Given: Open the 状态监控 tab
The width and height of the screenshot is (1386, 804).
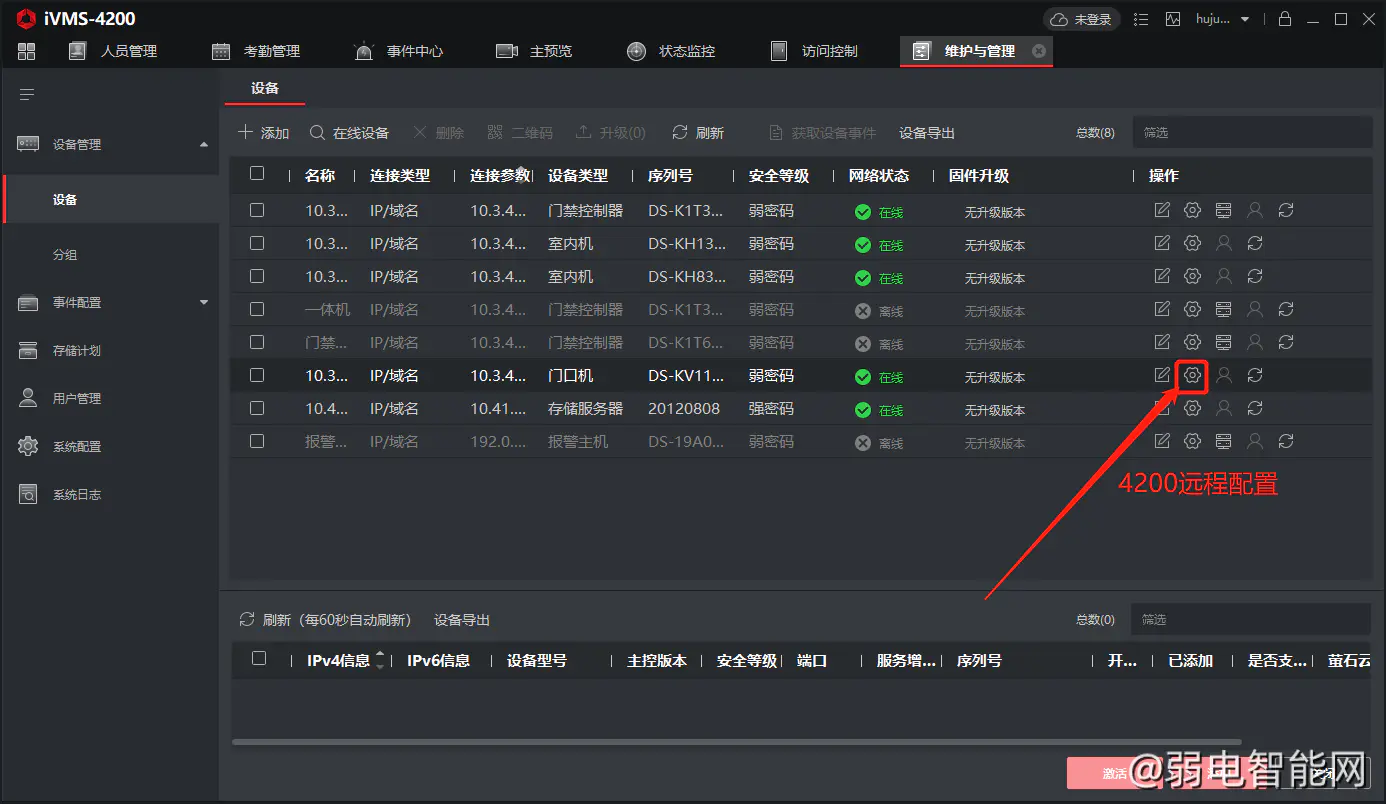Looking at the screenshot, I should [671, 51].
